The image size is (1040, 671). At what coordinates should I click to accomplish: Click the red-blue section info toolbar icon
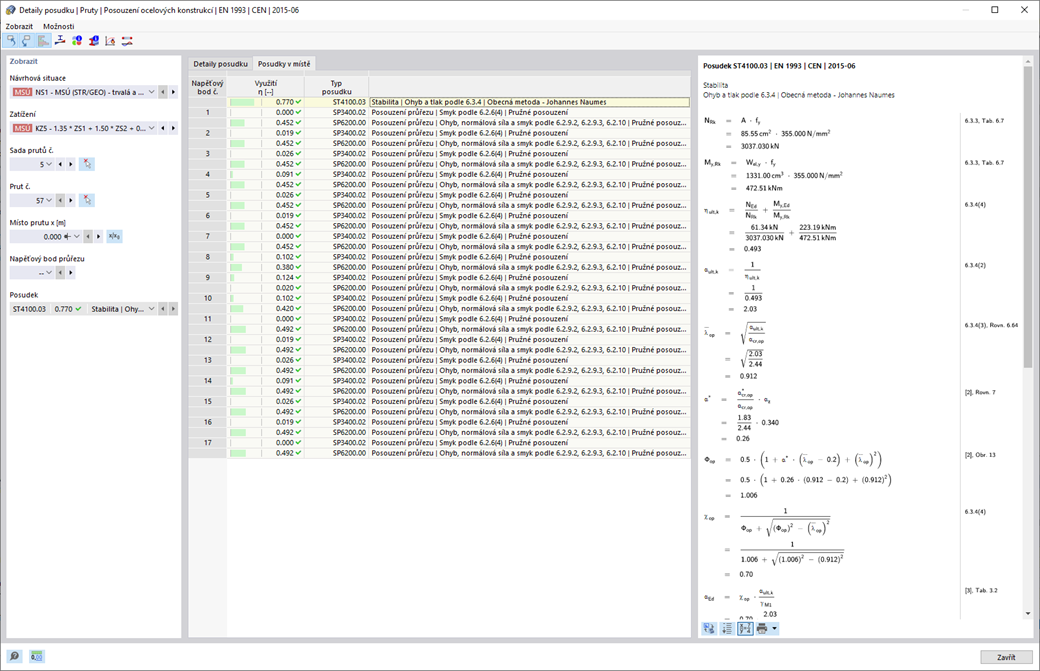94,40
